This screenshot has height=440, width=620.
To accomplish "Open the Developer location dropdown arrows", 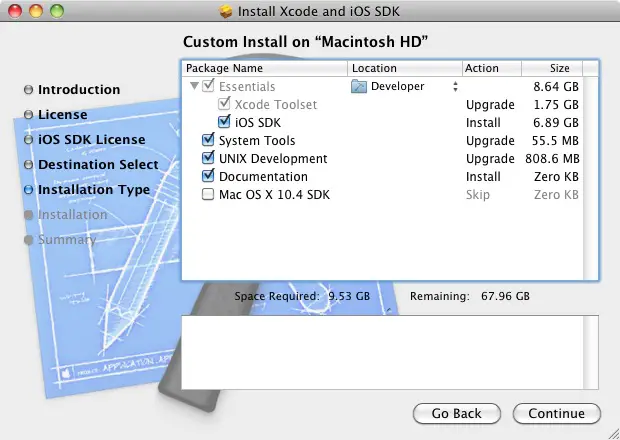I will [x=455, y=87].
